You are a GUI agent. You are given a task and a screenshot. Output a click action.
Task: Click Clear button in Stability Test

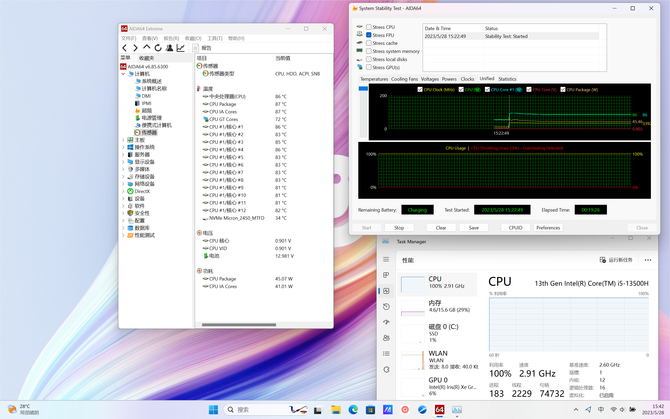tap(441, 228)
